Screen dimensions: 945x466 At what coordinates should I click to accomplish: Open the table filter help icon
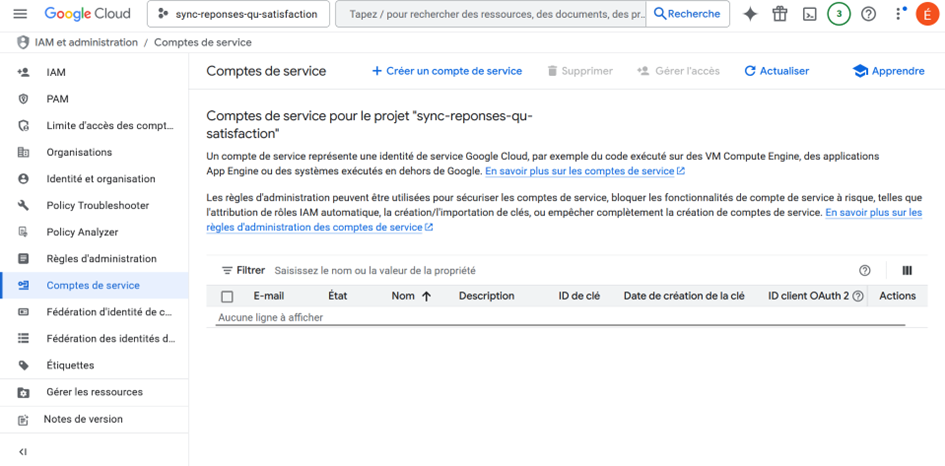coord(865,271)
